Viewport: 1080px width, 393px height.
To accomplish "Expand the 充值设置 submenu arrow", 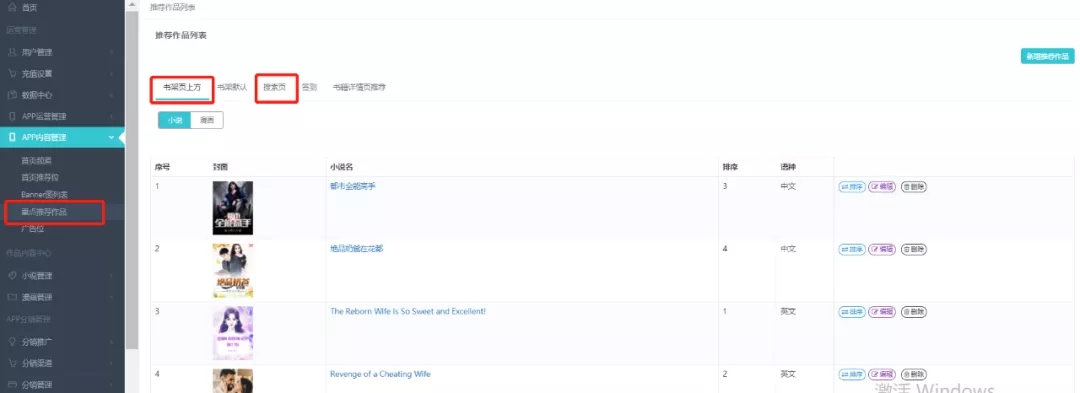I will pos(112,74).
